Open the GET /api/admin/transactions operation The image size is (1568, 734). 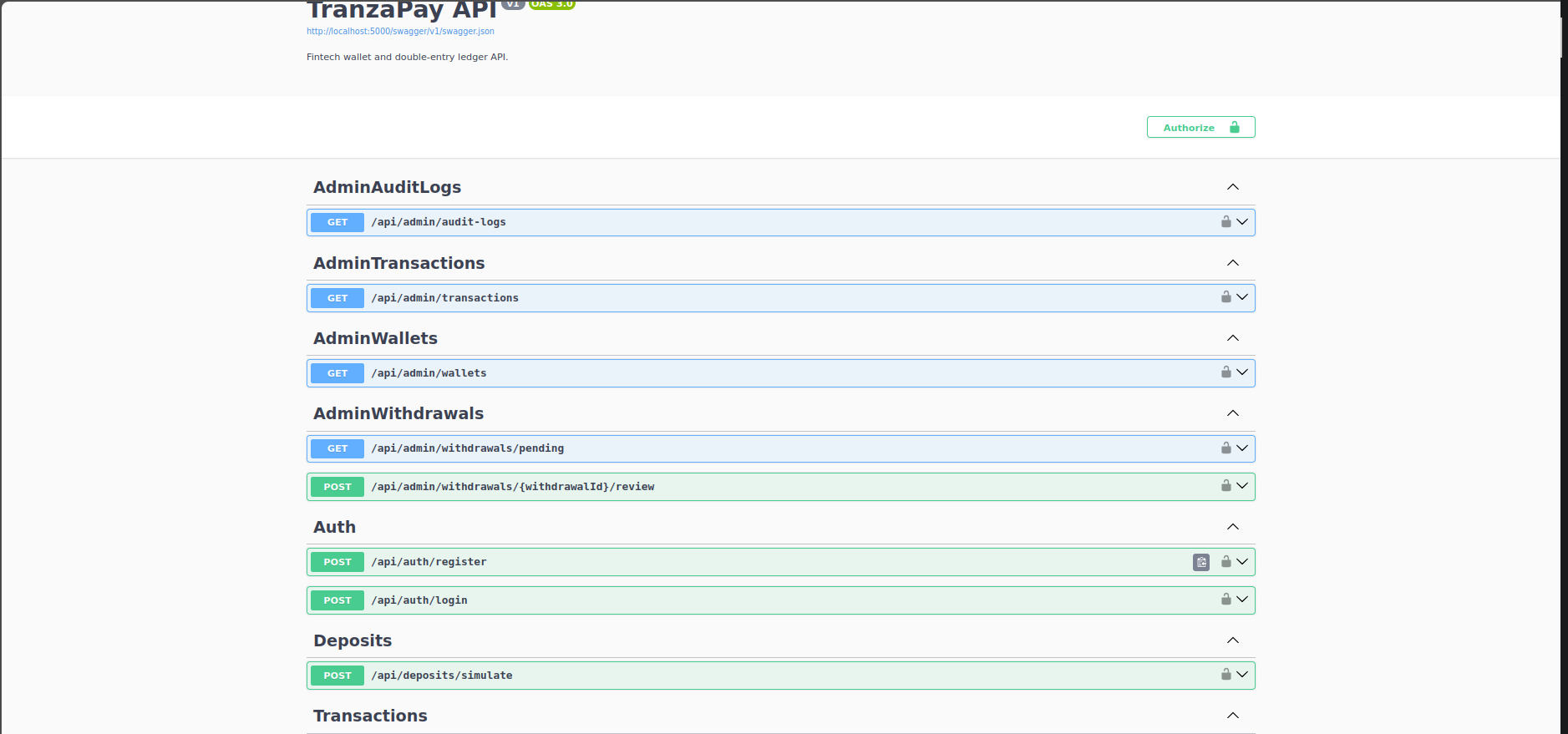pyautogui.click(x=780, y=298)
